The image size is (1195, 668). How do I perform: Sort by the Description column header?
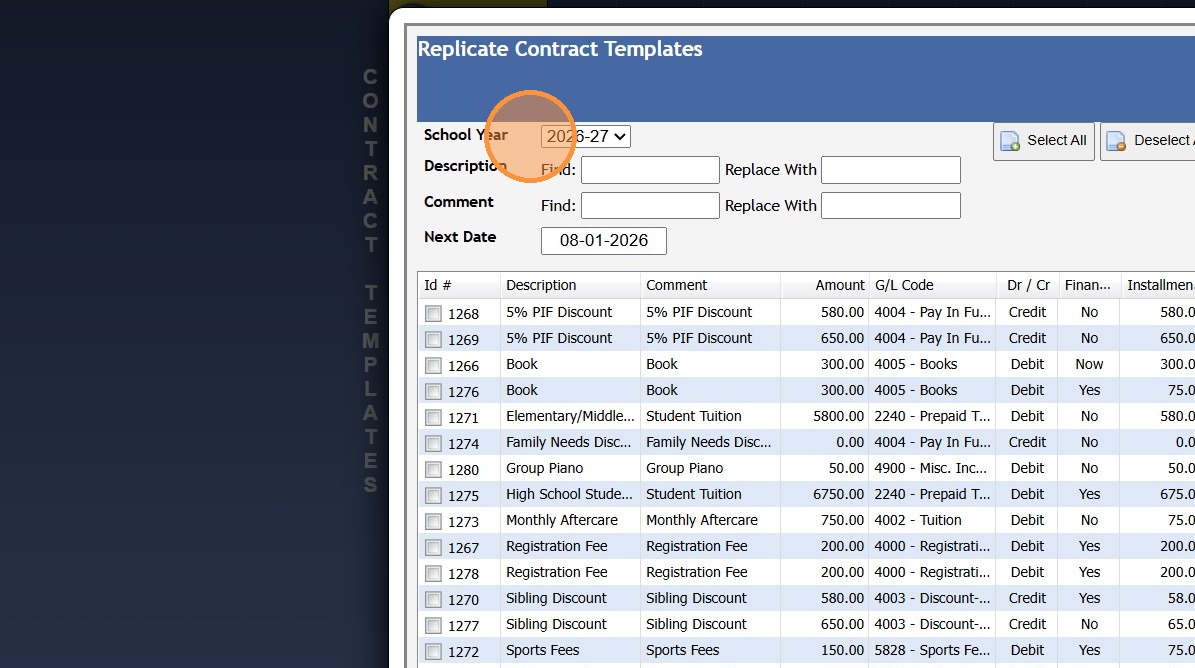point(570,285)
